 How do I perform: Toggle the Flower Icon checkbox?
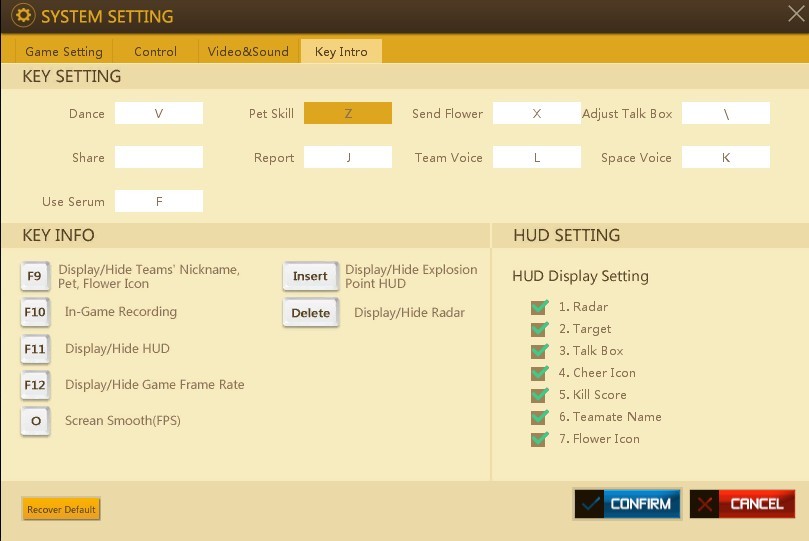(540, 439)
